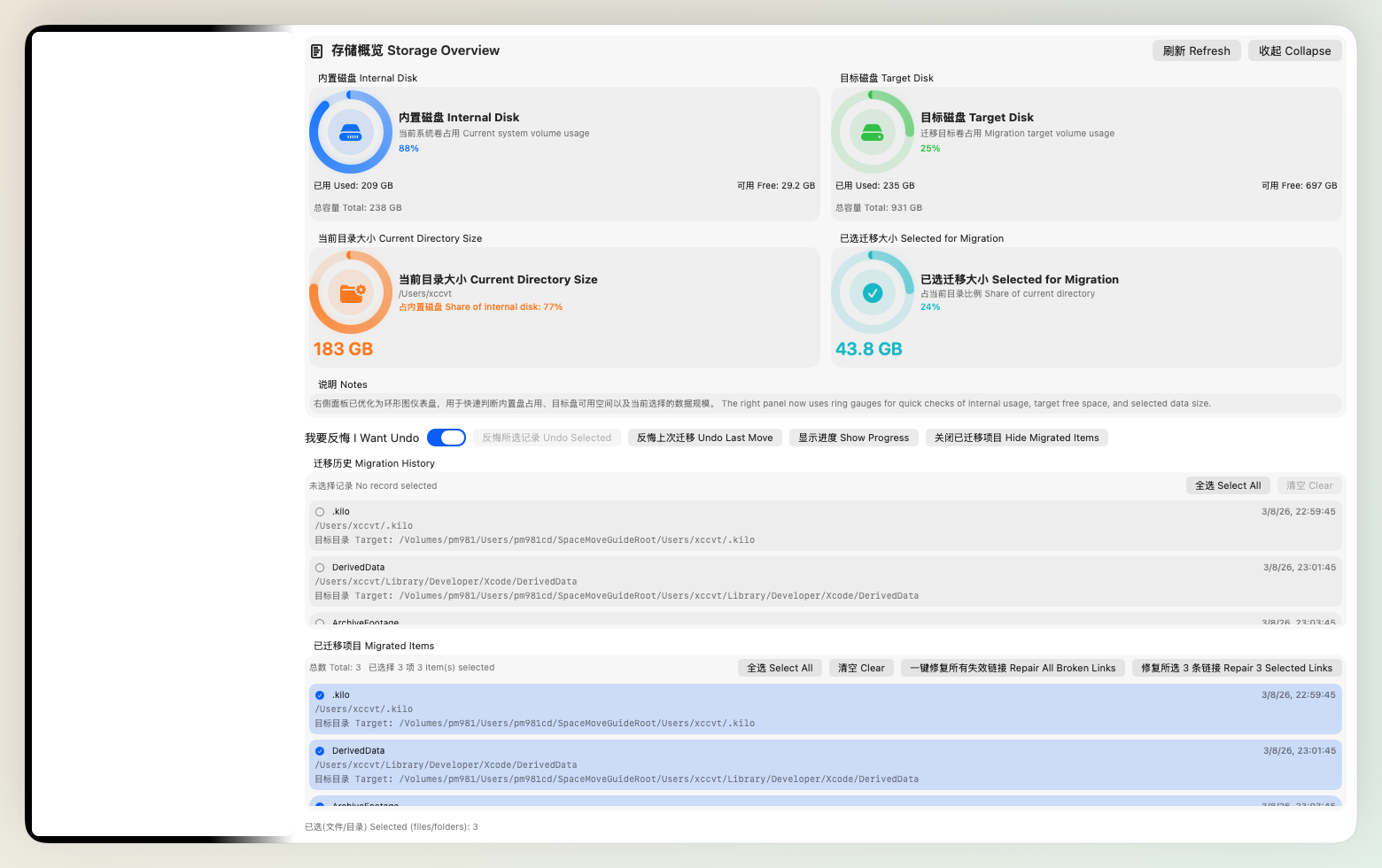Click the teal Selected for Migration checkmark icon
The height and width of the screenshot is (868, 1382).
pos(873,291)
